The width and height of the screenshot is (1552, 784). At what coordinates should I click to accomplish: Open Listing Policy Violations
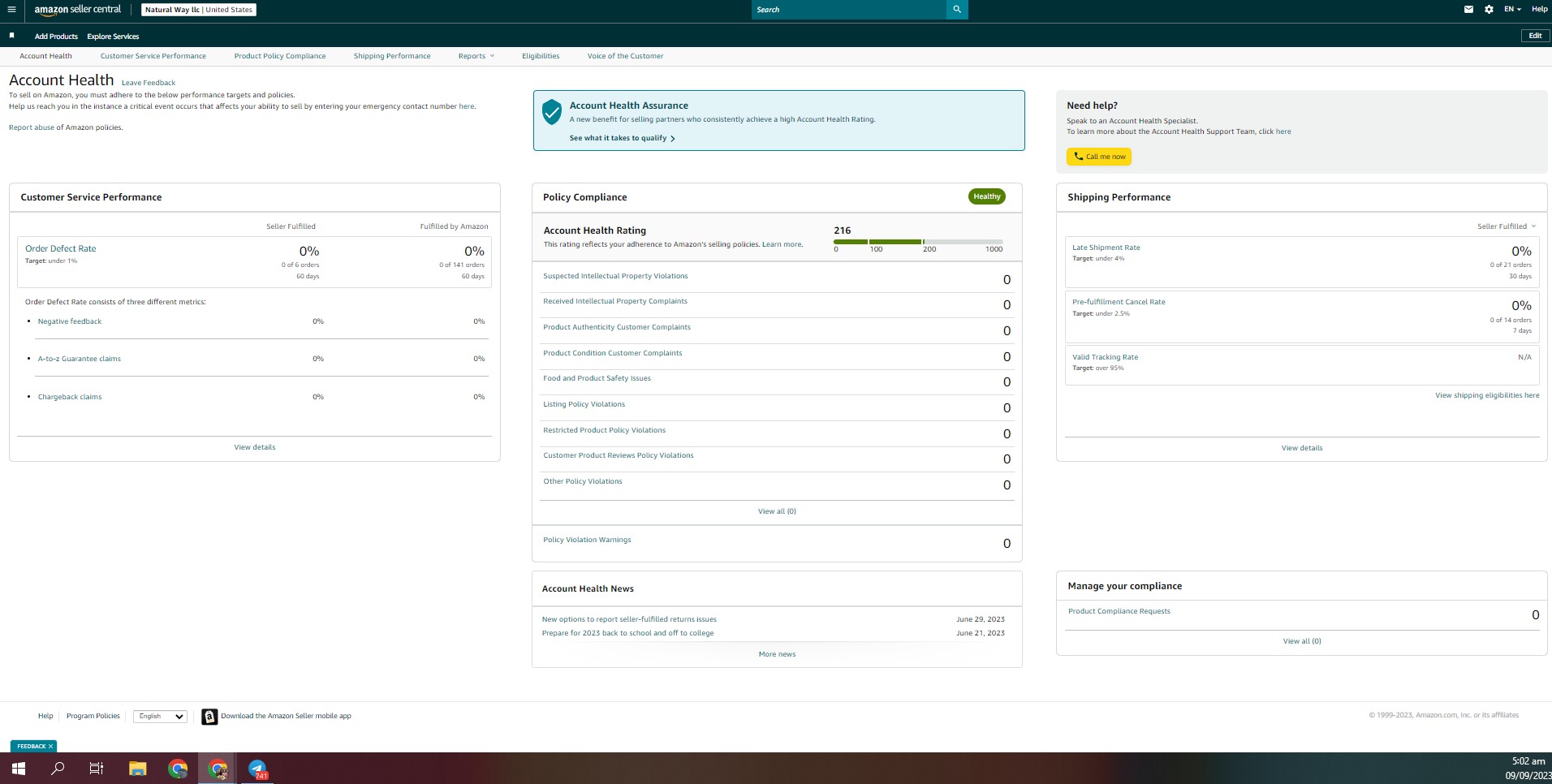point(584,404)
